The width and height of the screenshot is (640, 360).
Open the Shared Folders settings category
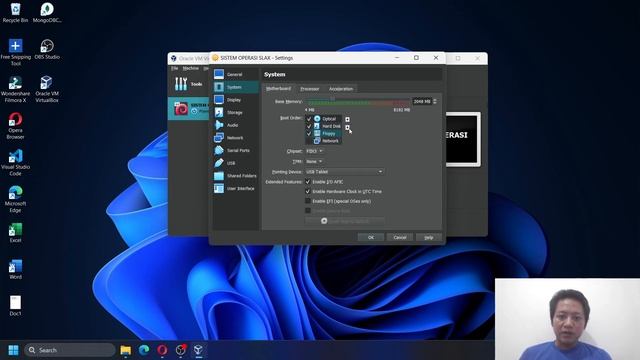(x=235, y=176)
